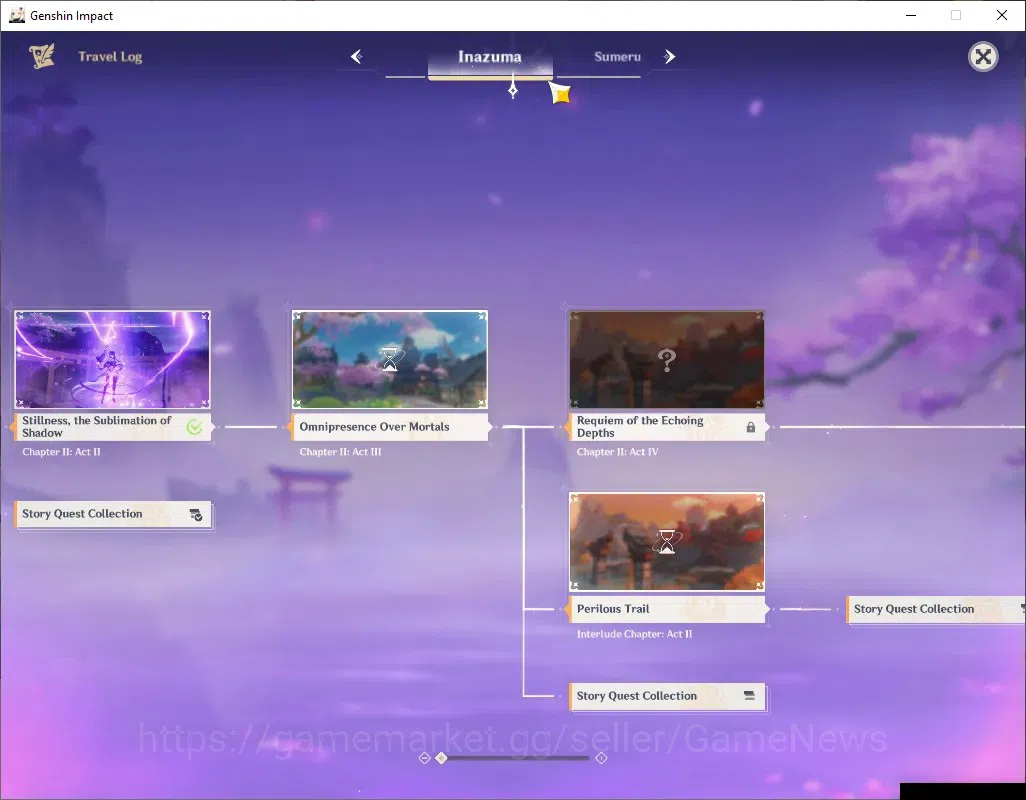Go to previous region with left arrow

pos(357,57)
